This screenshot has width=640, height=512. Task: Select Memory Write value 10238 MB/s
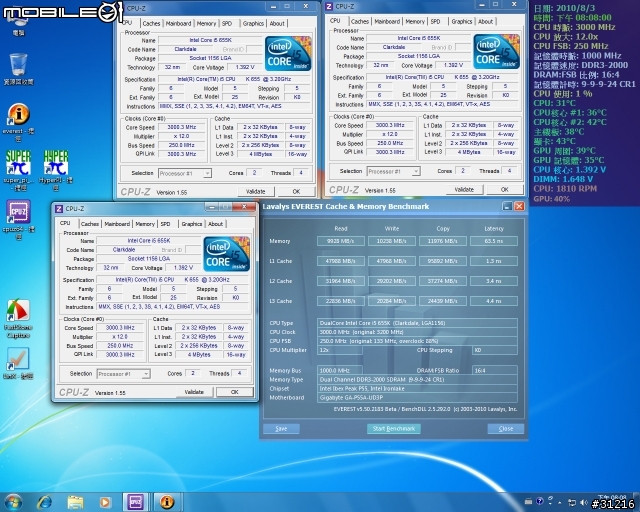point(391,241)
